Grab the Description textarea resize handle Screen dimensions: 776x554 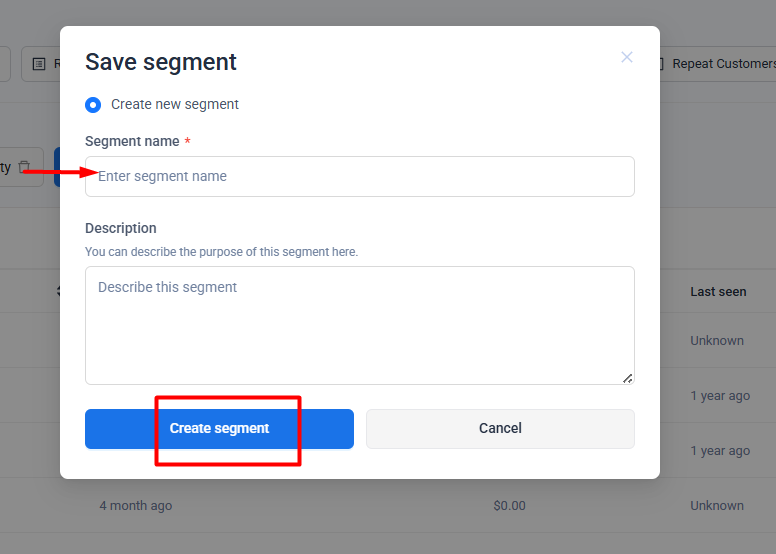click(627, 378)
